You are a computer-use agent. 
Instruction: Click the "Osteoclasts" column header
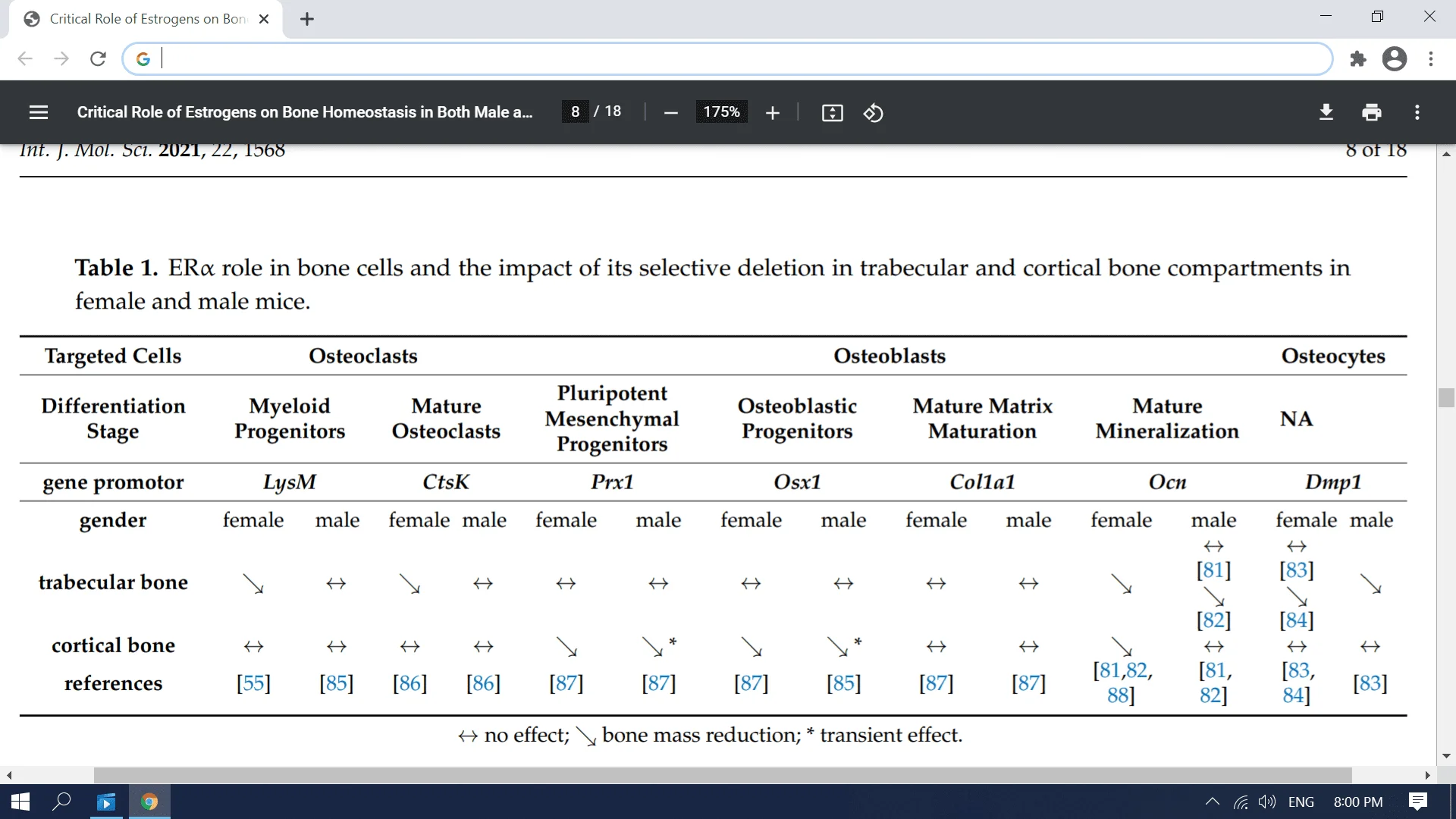point(362,356)
